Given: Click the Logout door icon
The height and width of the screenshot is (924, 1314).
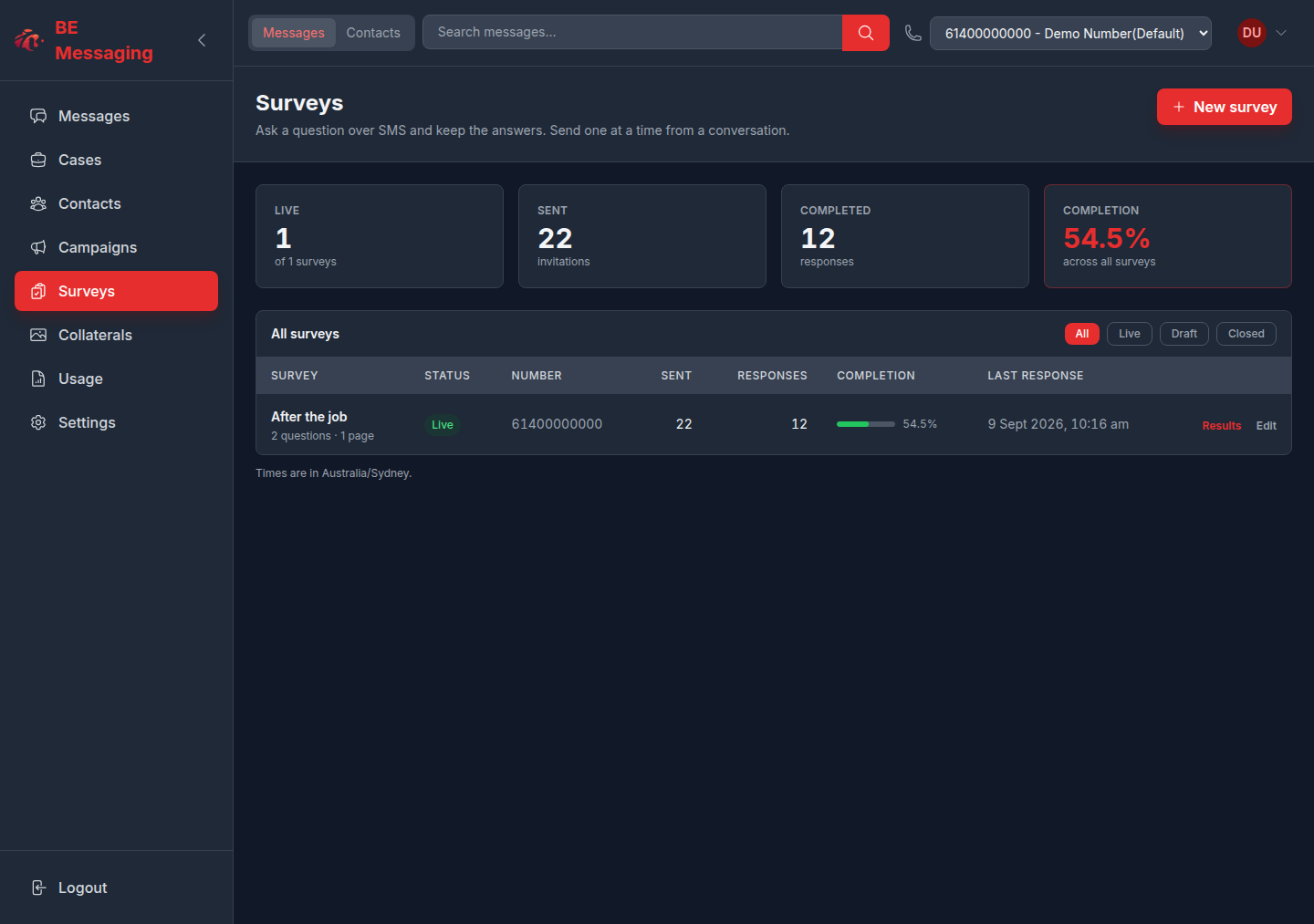Looking at the screenshot, I should [38, 888].
